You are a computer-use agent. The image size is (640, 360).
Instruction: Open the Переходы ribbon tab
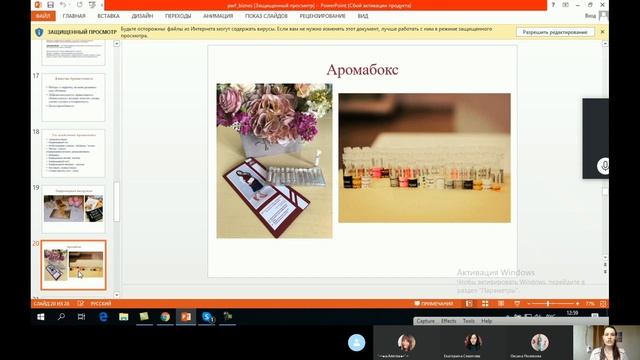pos(178,16)
